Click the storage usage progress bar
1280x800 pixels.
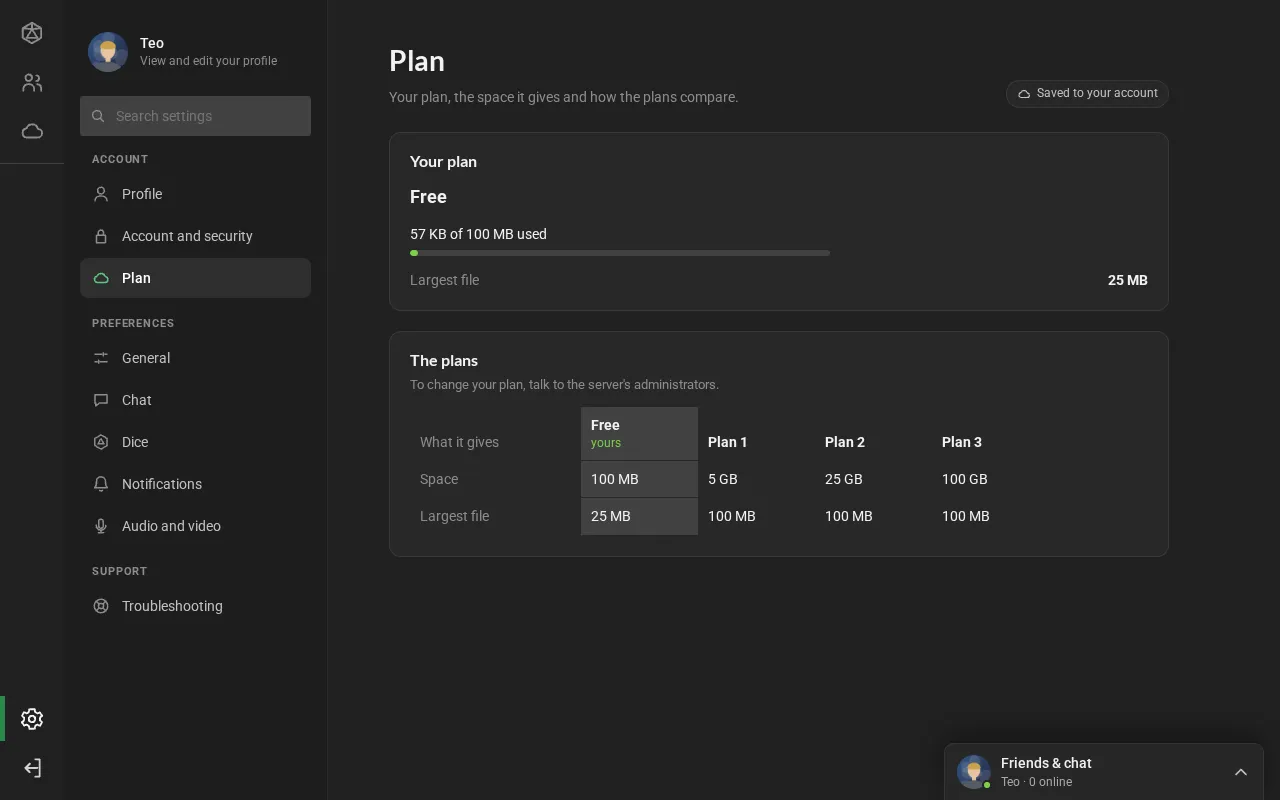pyautogui.click(x=620, y=253)
